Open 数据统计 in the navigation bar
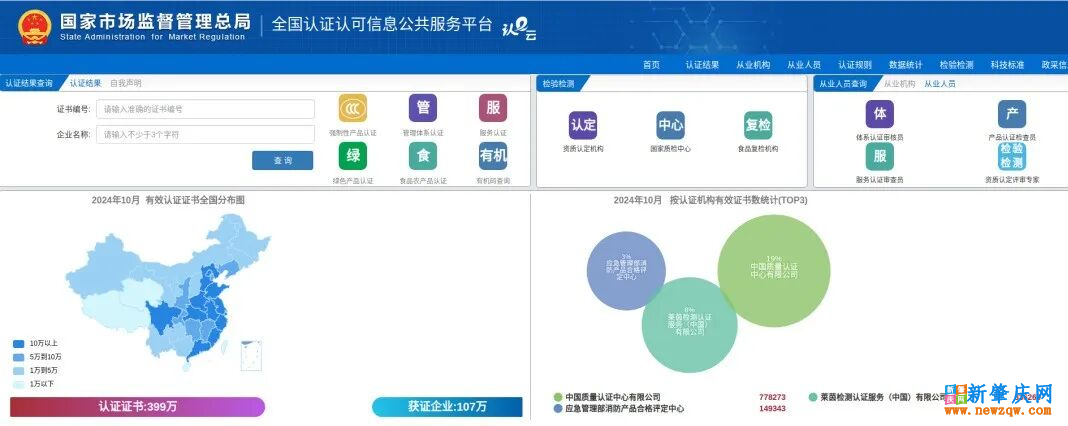Image resolution: width=1068 pixels, height=426 pixels. (x=905, y=65)
